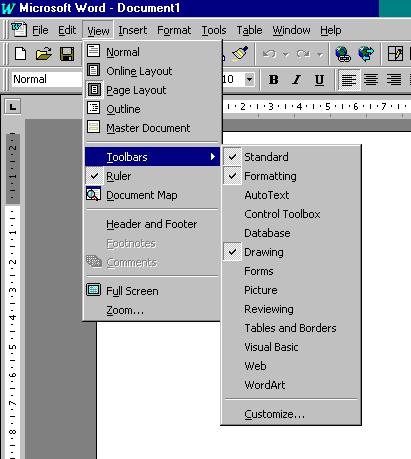This screenshot has width=411, height=459.
Task: Uncheck the Formatting toolbar
Action: [291, 176]
